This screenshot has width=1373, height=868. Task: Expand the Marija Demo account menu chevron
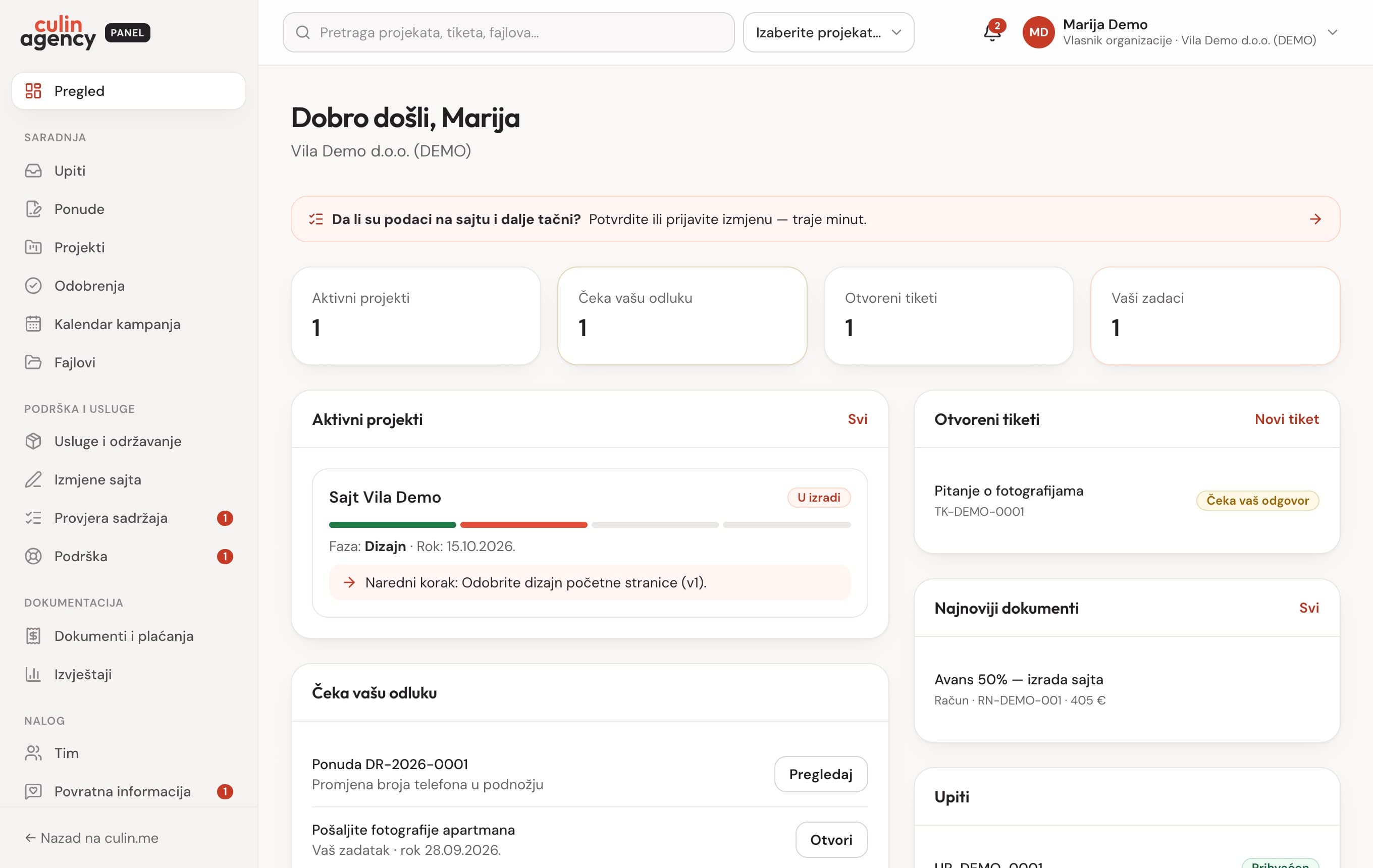tap(1333, 32)
